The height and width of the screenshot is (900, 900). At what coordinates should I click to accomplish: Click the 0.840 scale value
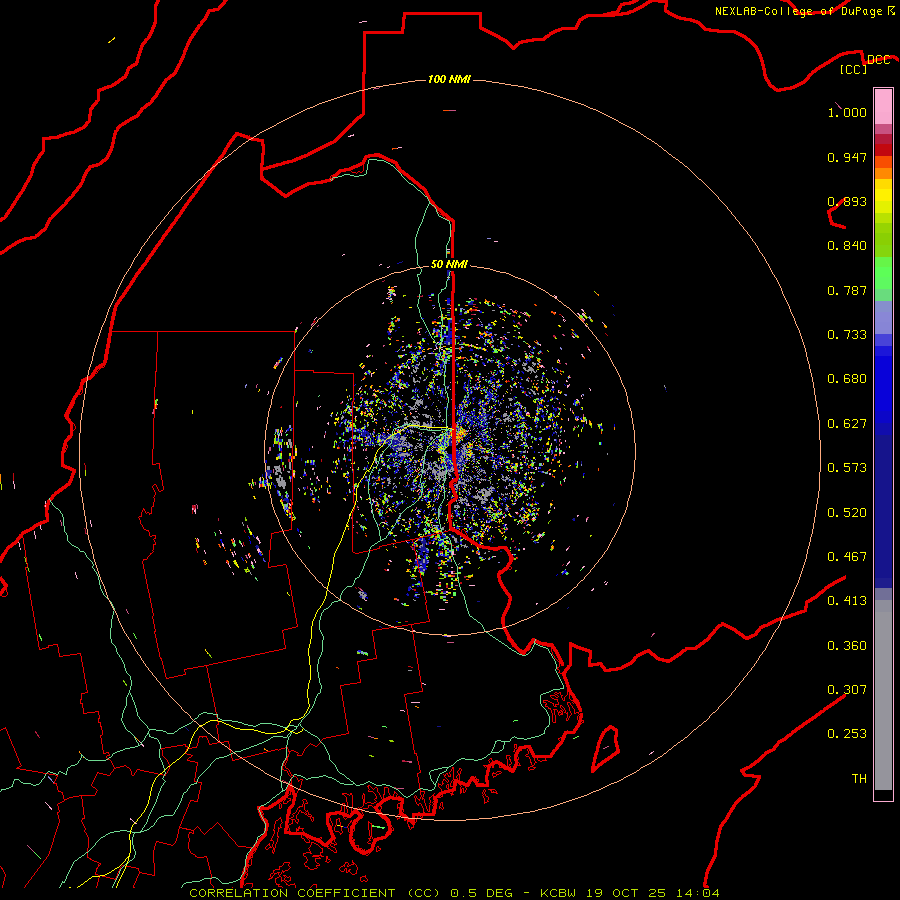[847, 246]
